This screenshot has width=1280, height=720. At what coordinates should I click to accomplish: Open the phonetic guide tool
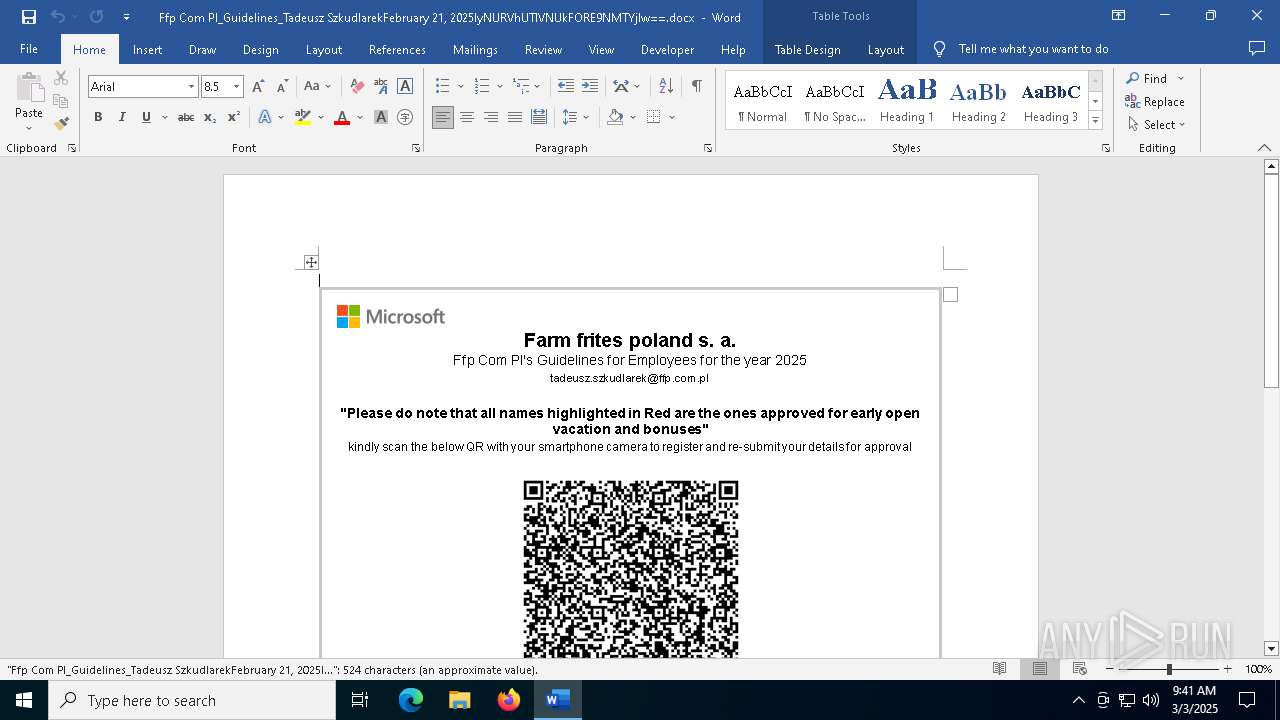click(381, 87)
